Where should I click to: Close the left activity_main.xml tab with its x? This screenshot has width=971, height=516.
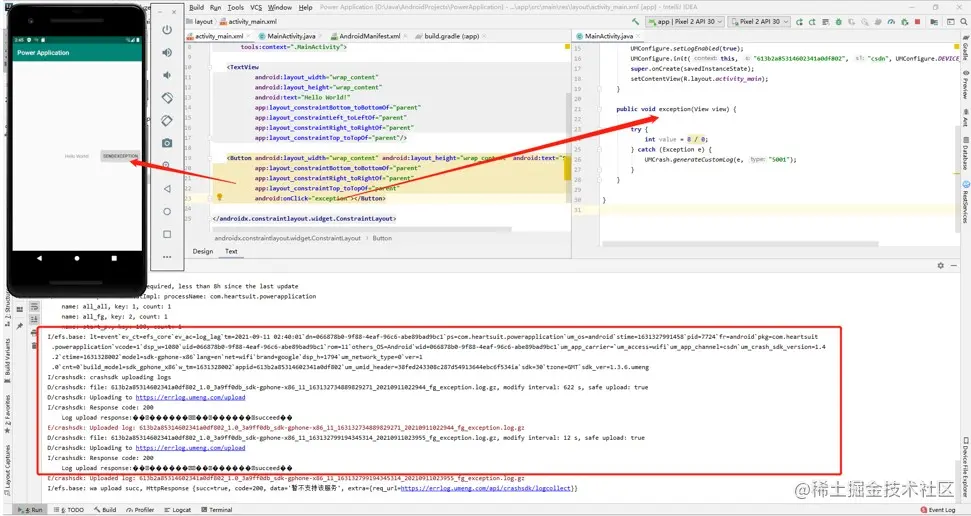(250, 37)
